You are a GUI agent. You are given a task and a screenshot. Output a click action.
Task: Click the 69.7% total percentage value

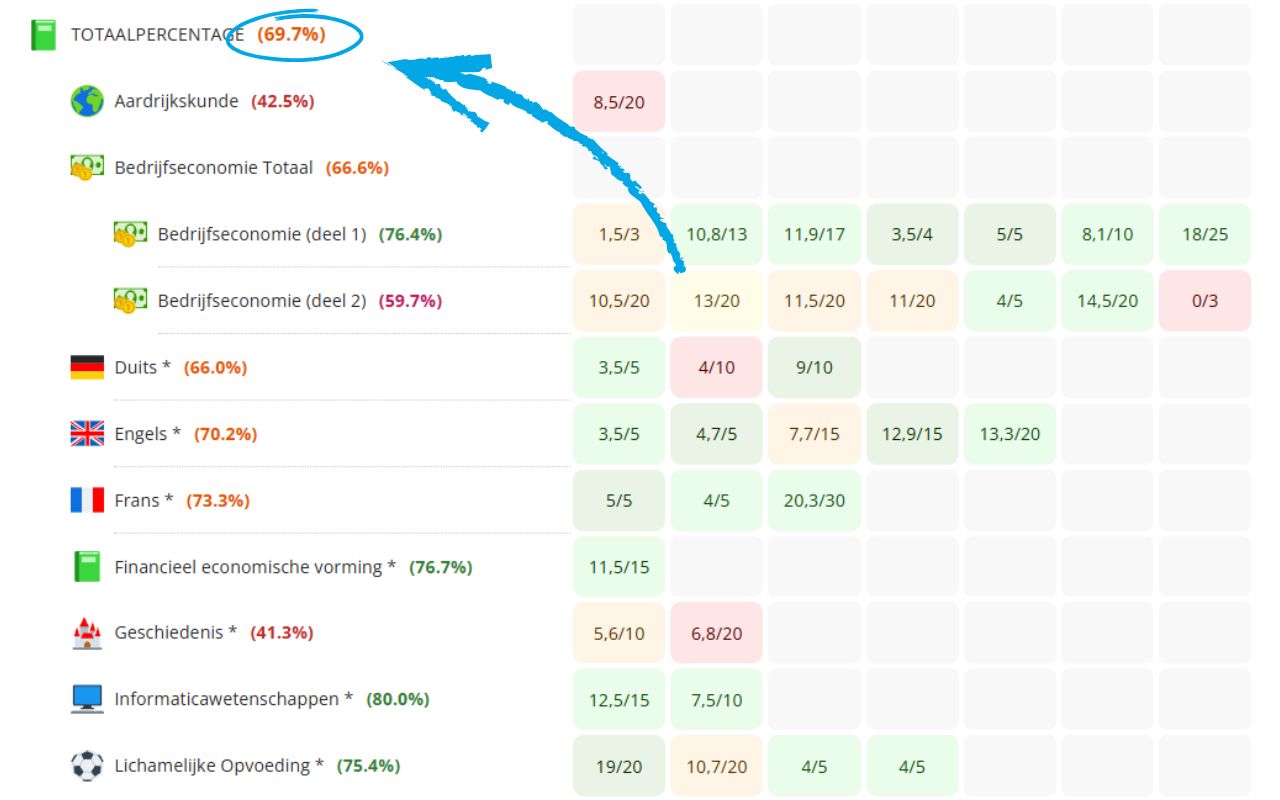pyautogui.click(x=291, y=35)
